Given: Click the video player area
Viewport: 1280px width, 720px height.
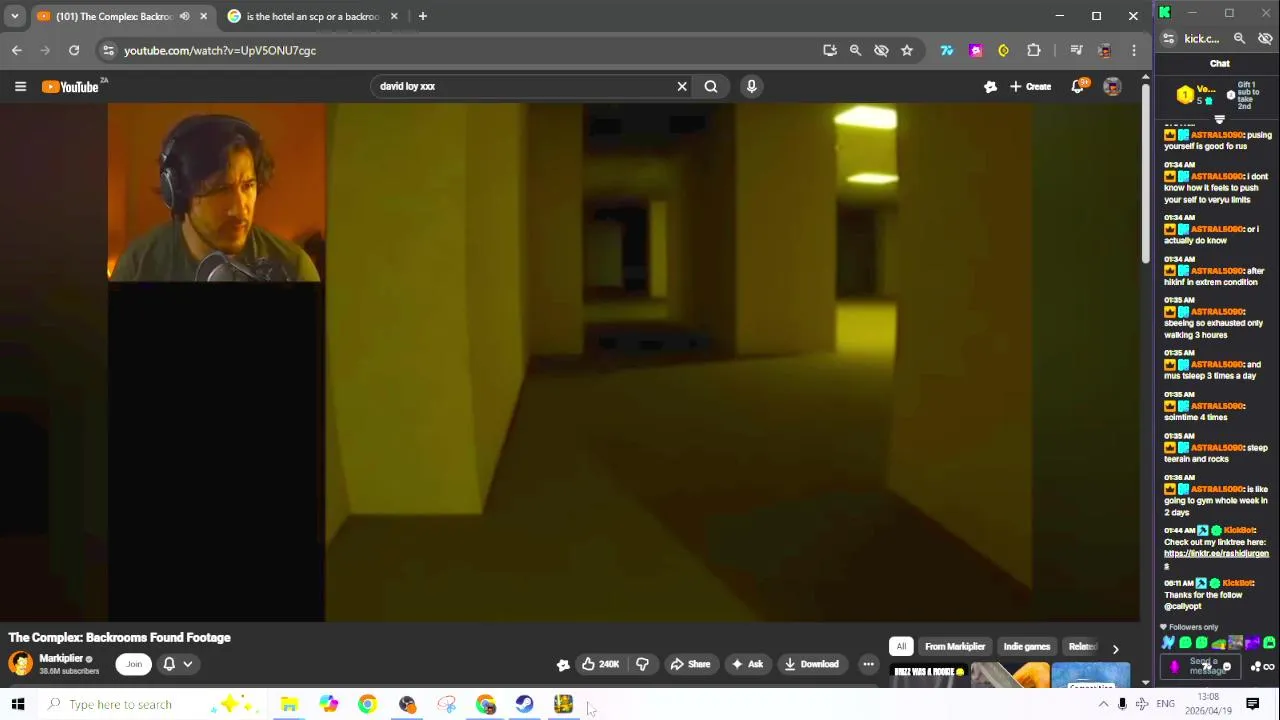Looking at the screenshot, I should point(569,362).
